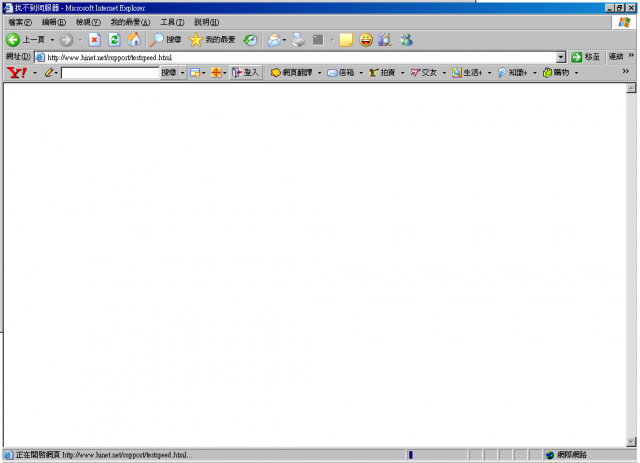Open the 工具(T) Tools menu

point(172,22)
